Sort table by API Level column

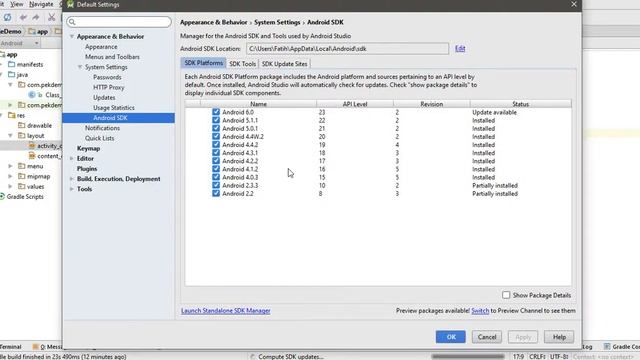355,104
